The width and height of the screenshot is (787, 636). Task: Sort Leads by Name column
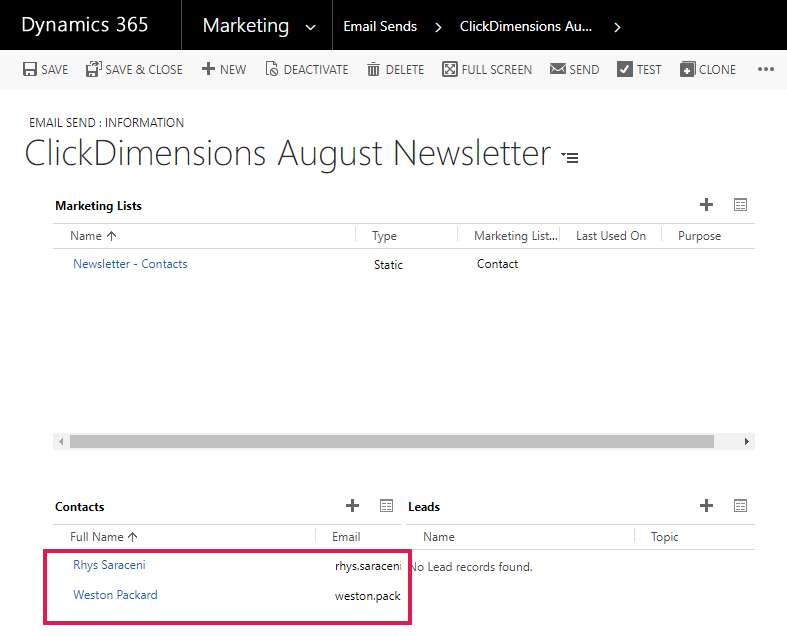pos(439,537)
